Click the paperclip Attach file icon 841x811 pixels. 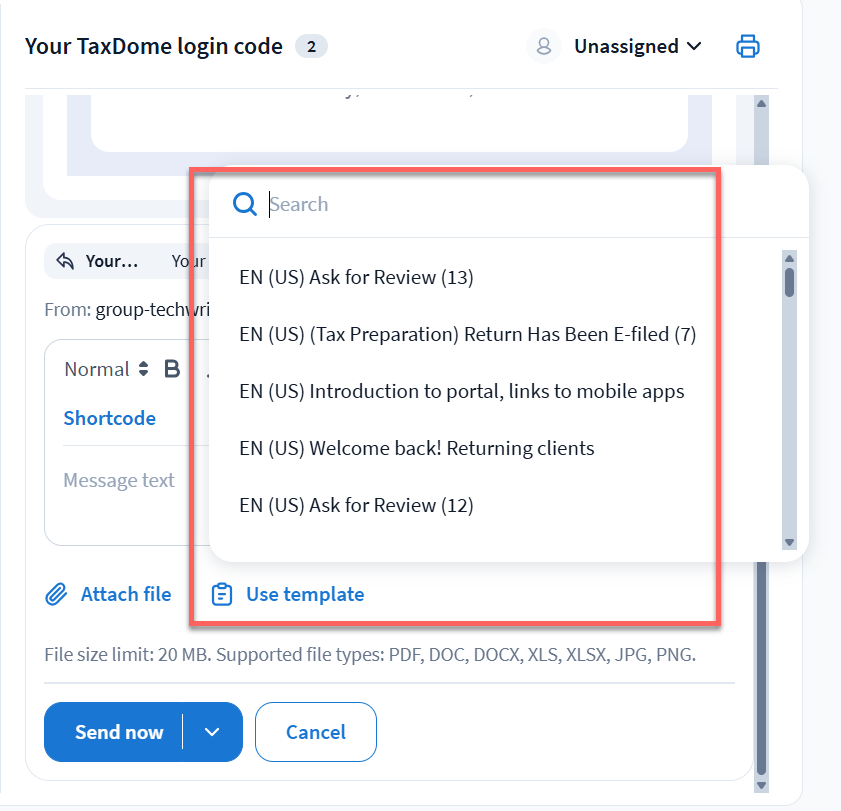56,595
